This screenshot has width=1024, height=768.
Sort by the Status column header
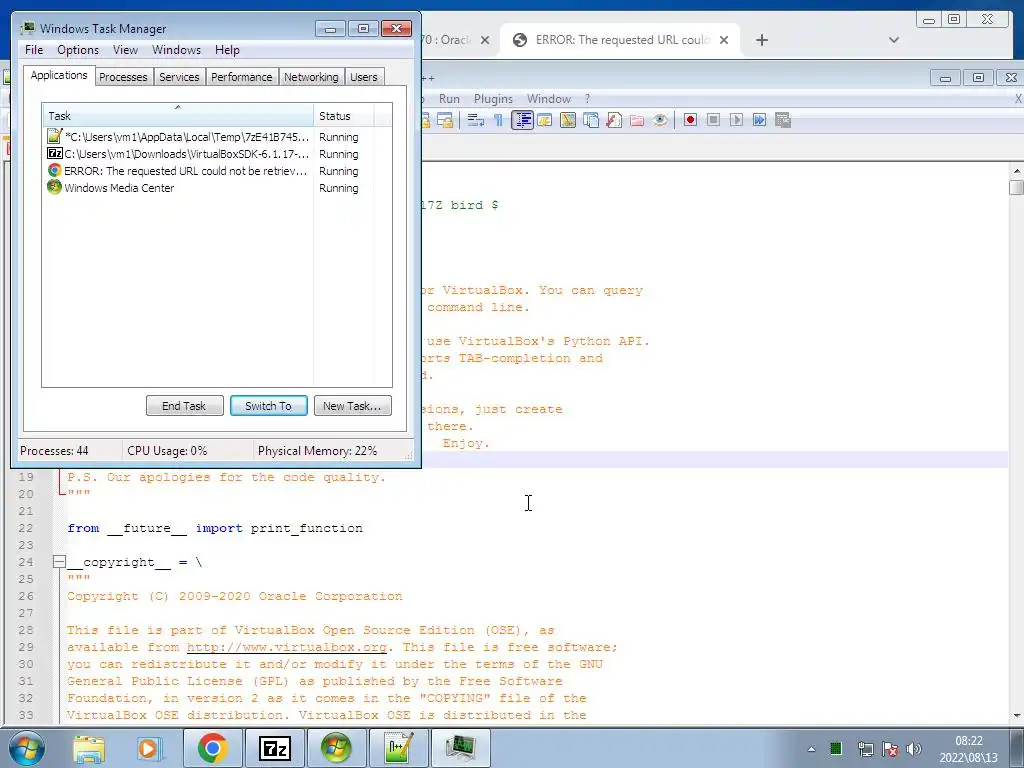tap(344, 115)
